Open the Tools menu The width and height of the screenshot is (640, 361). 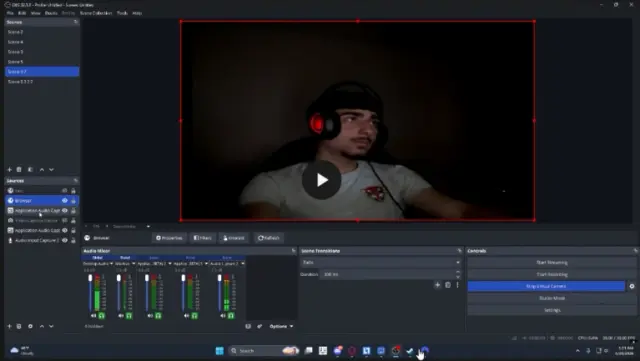122,13
